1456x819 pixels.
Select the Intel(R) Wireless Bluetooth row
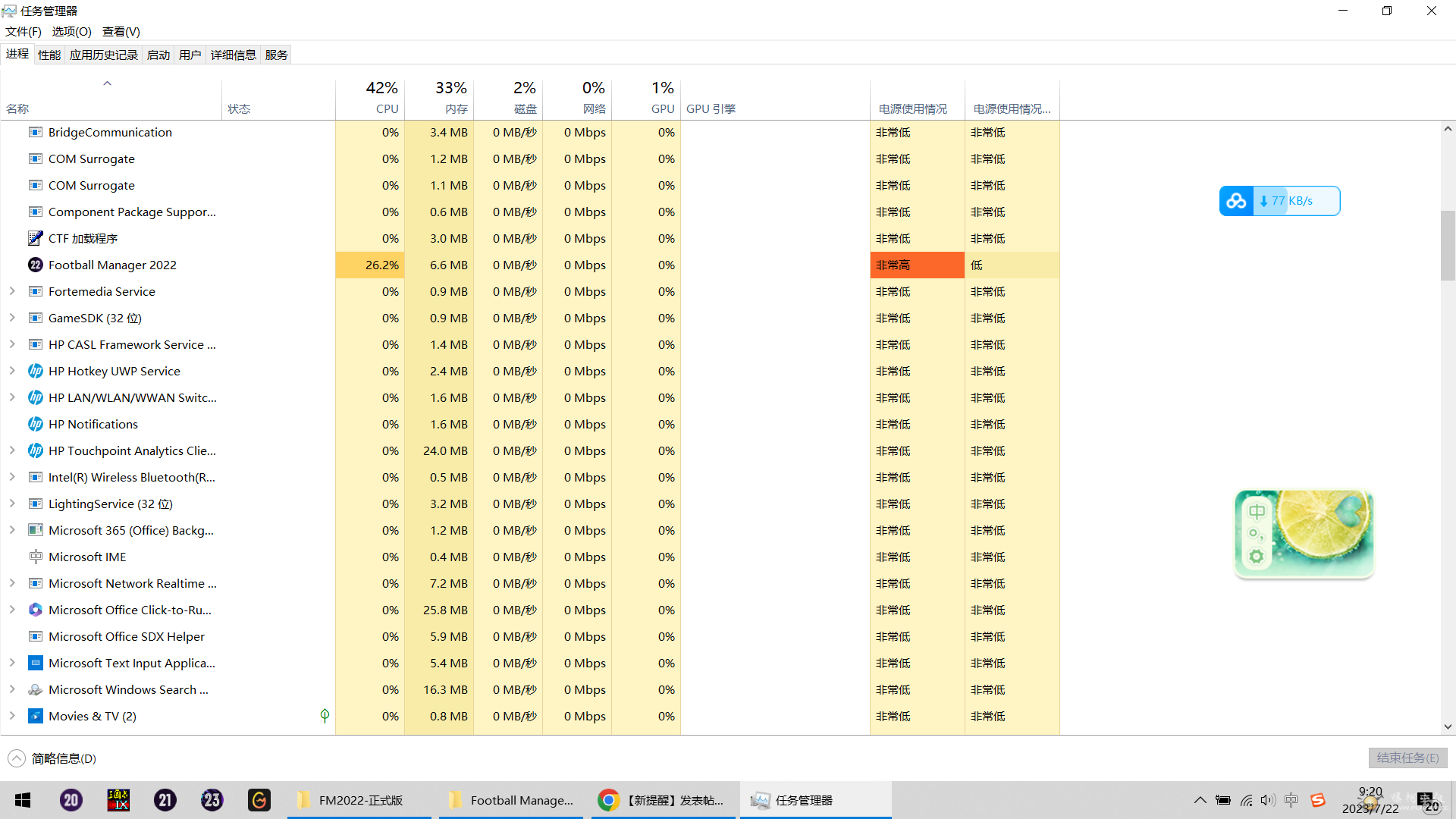[530, 477]
